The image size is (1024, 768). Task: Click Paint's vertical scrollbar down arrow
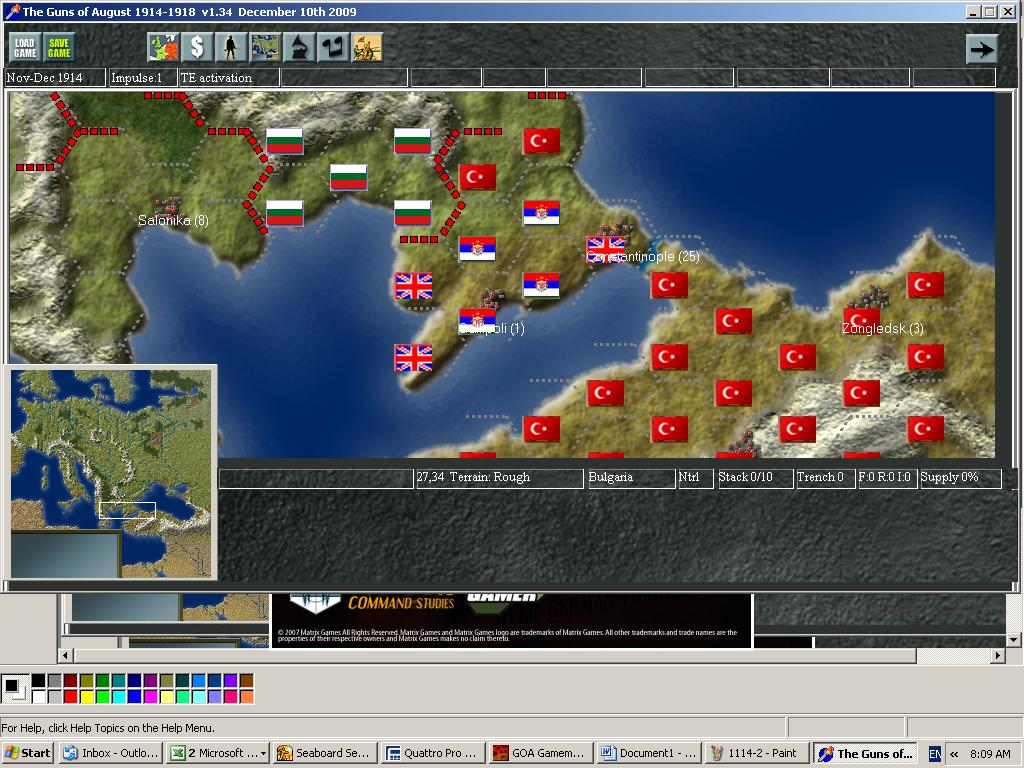(1014, 640)
